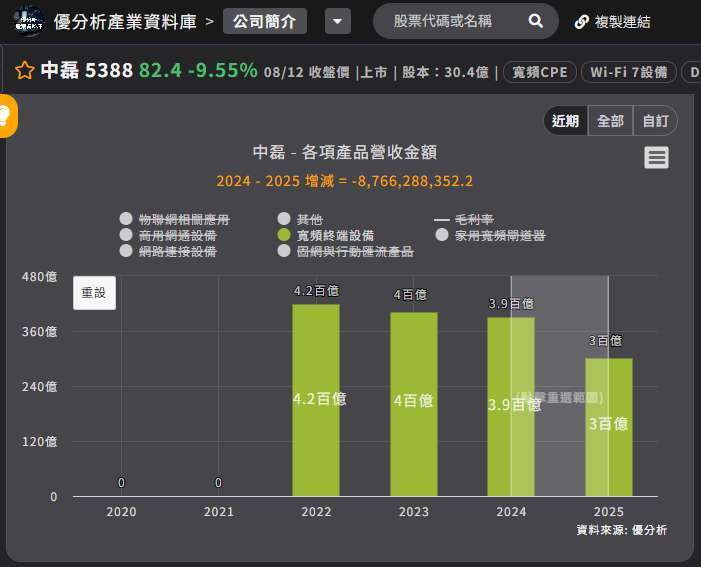Image resolution: width=701 pixels, height=567 pixels.
Task: Click the 480億 y-axis label
Action: 39,277
